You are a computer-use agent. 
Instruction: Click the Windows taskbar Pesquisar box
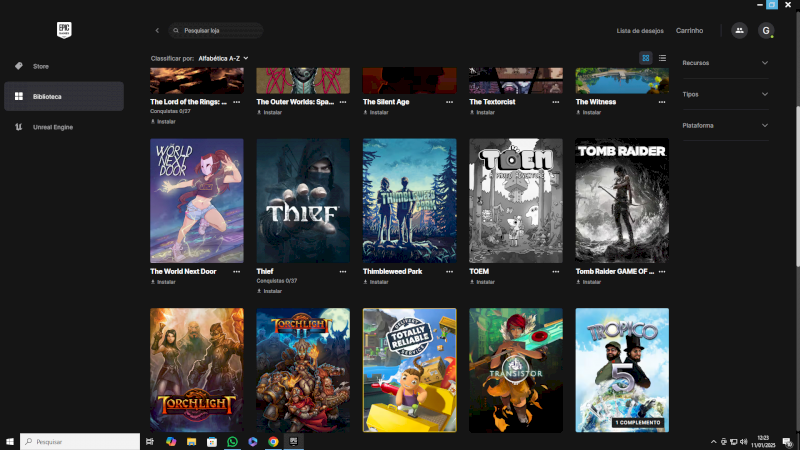[x=80, y=441]
